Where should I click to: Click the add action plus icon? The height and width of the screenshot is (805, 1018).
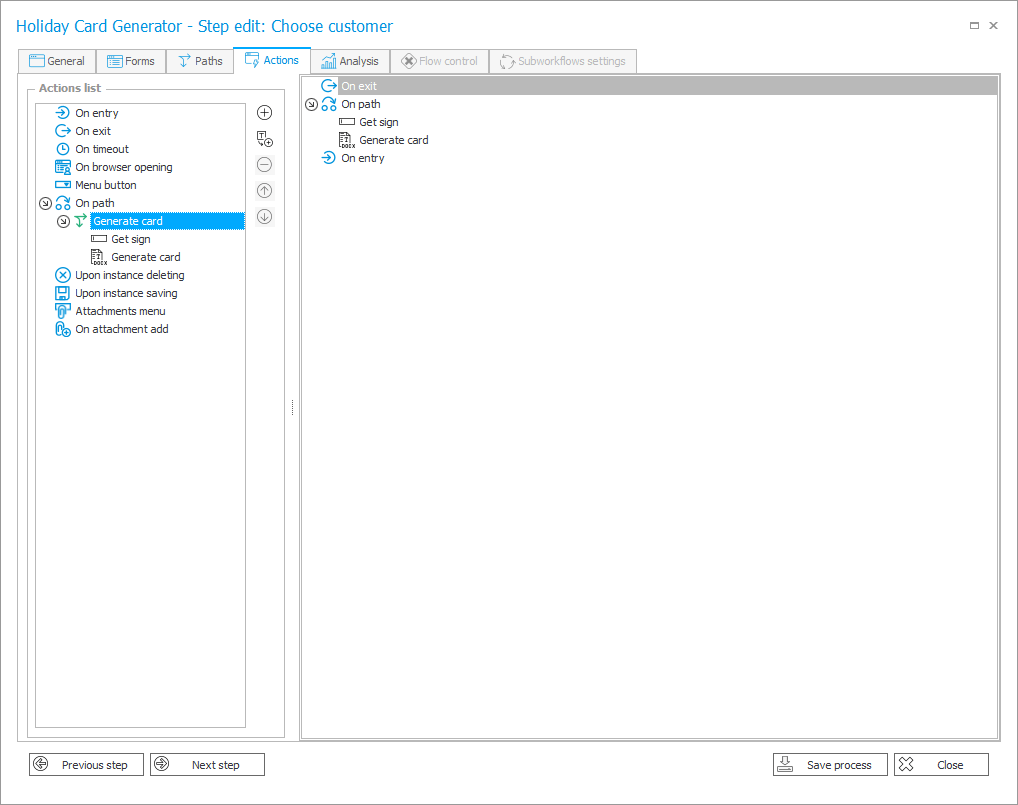(x=264, y=113)
